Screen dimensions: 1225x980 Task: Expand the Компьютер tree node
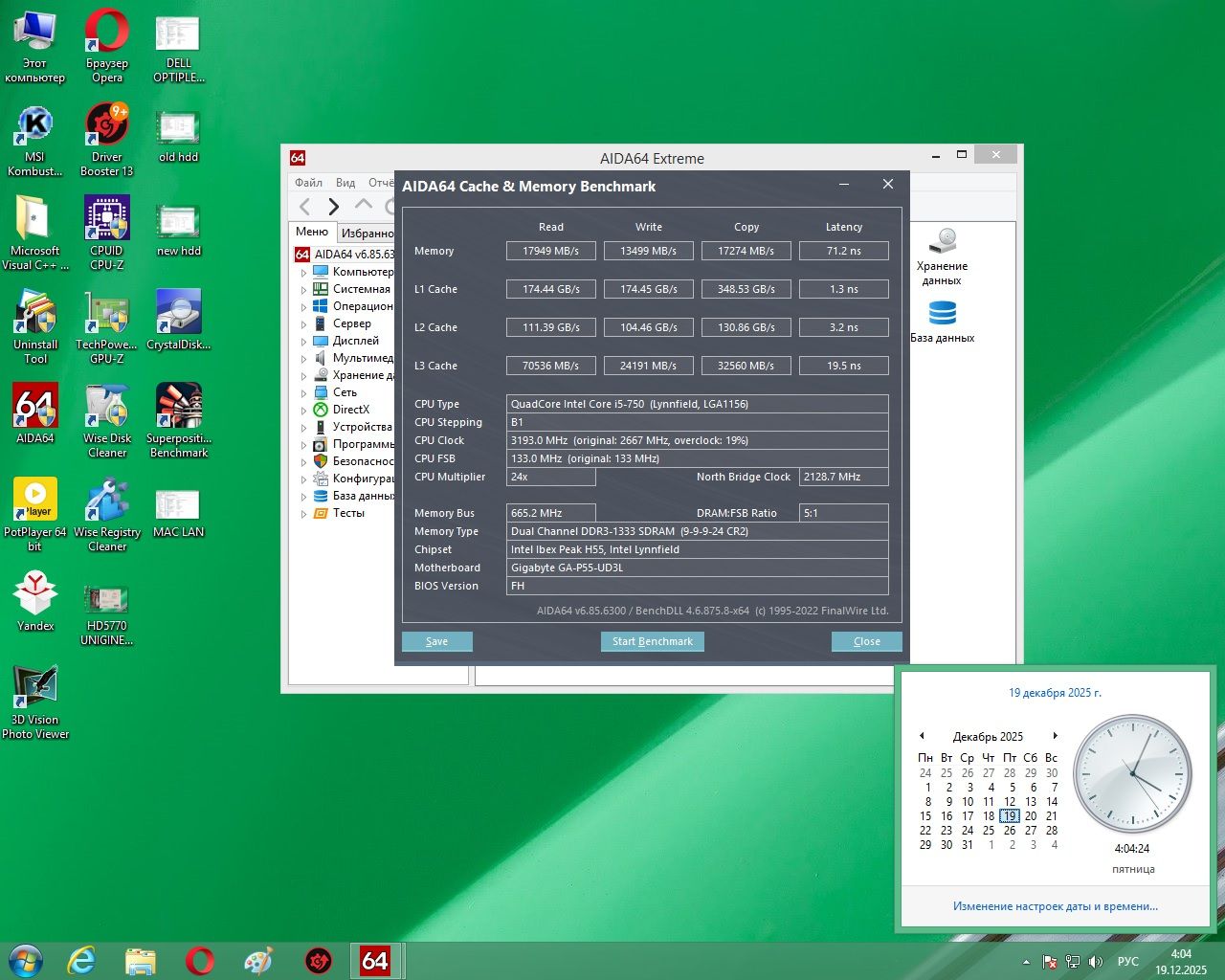tap(303, 273)
